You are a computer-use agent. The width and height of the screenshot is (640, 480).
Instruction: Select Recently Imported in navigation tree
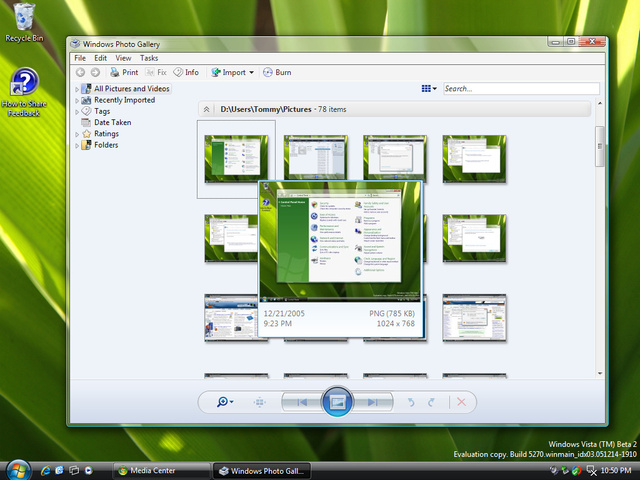click(118, 100)
